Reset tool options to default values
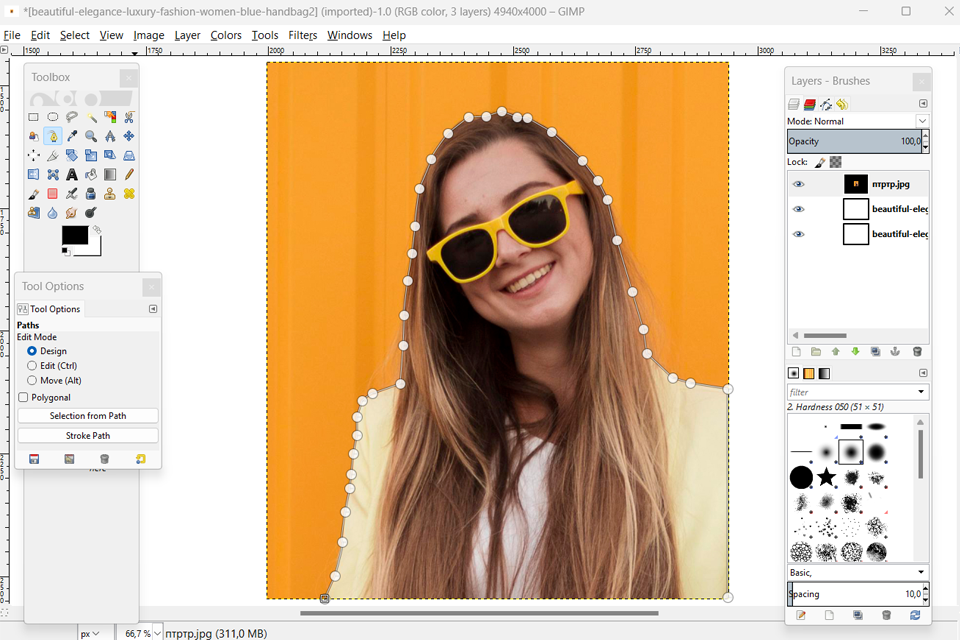This screenshot has height=640, width=960. 141,459
